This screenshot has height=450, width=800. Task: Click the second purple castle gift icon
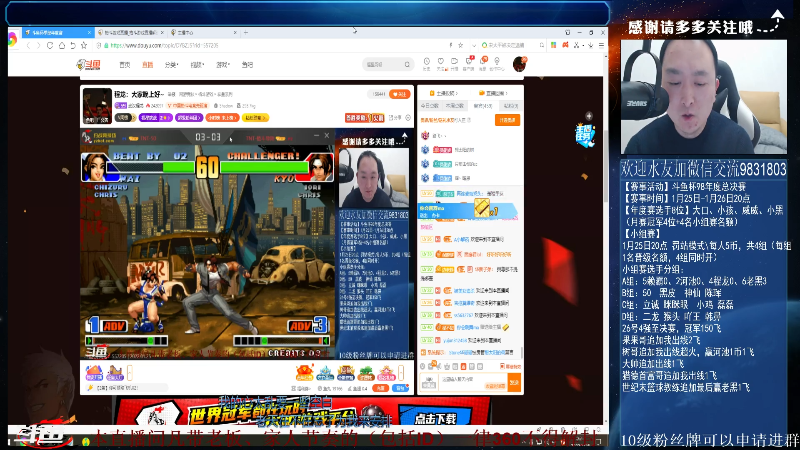(114, 373)
